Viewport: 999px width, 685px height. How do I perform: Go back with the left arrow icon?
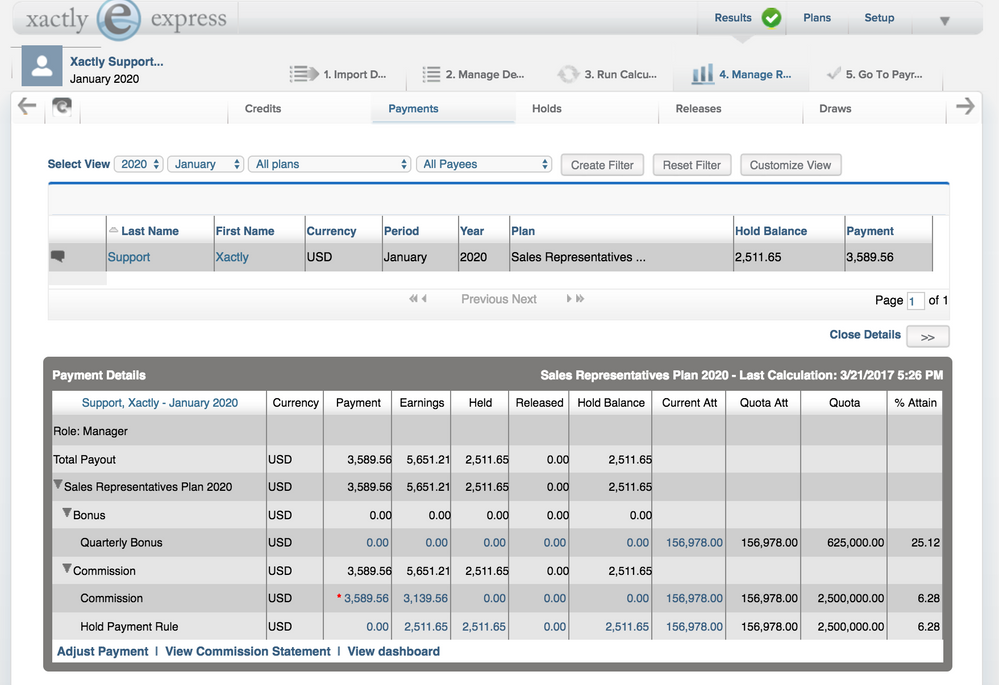[x=27, y=106]
